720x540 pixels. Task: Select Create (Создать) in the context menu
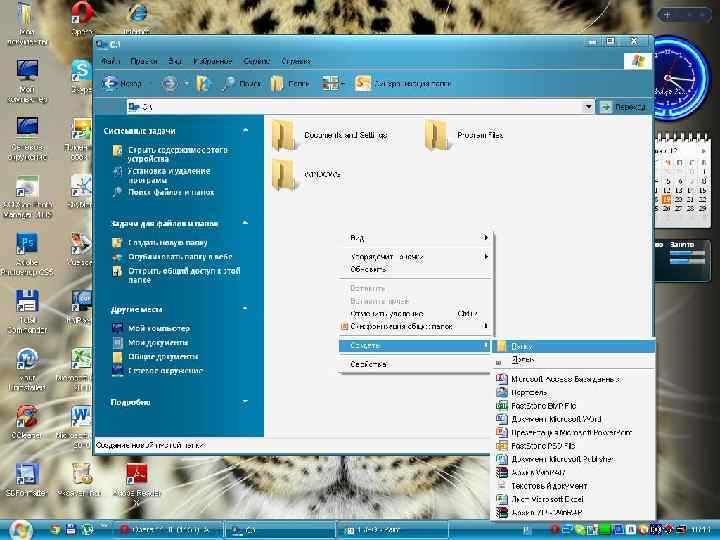pyautogui.click(x=415, y=345)
